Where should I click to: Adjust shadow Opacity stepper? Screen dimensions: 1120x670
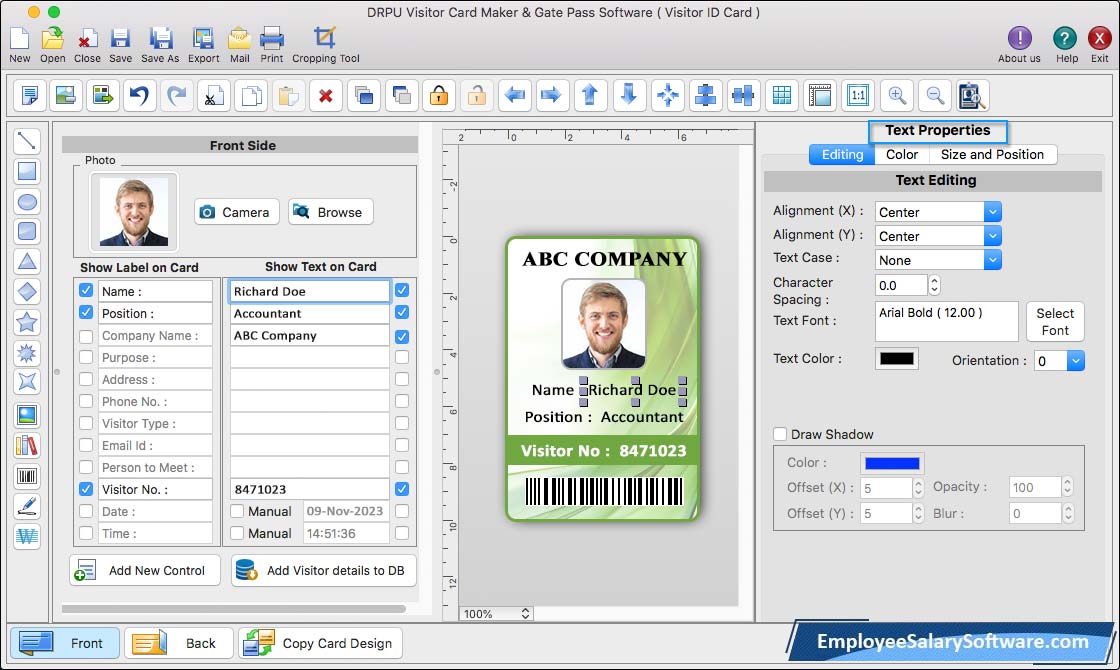coord(1067,486)
